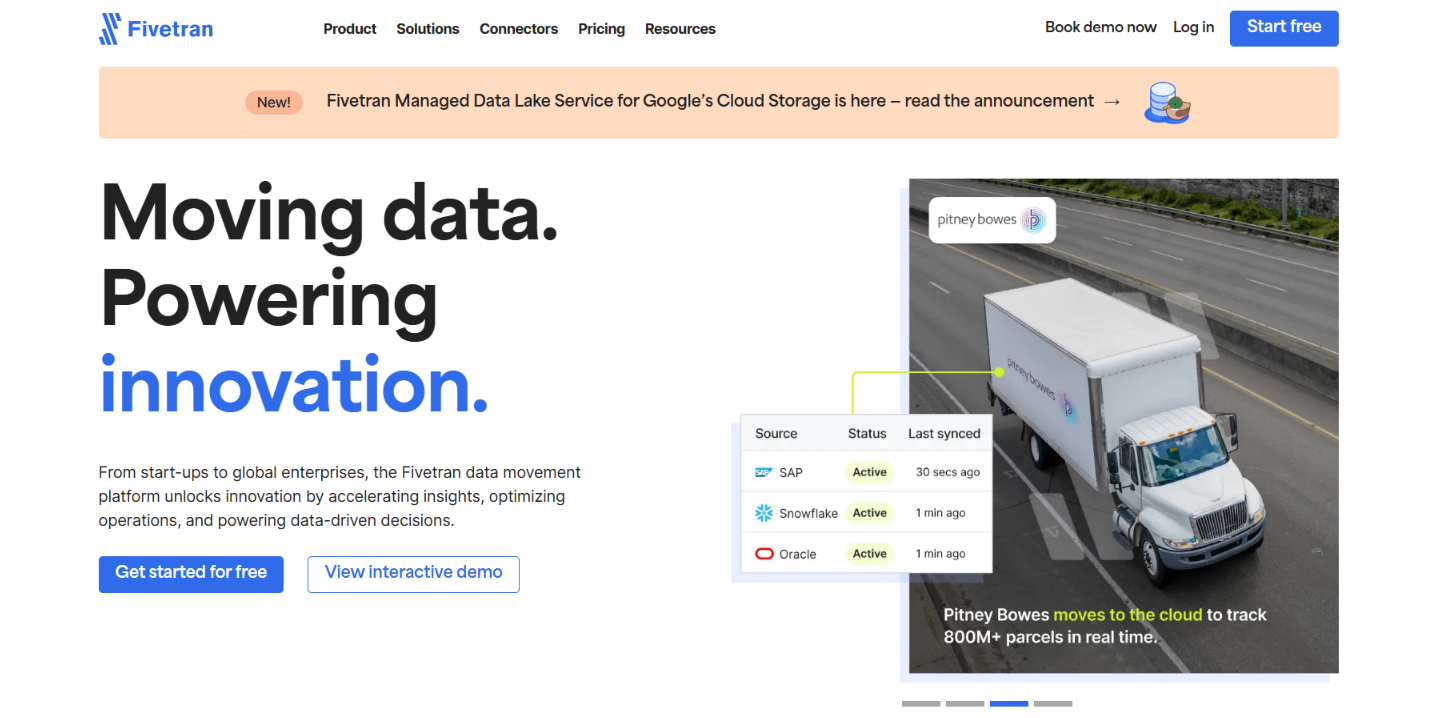
Task: Click 'moves to the cloud' highlighted text
Action: click(1128, 615)
